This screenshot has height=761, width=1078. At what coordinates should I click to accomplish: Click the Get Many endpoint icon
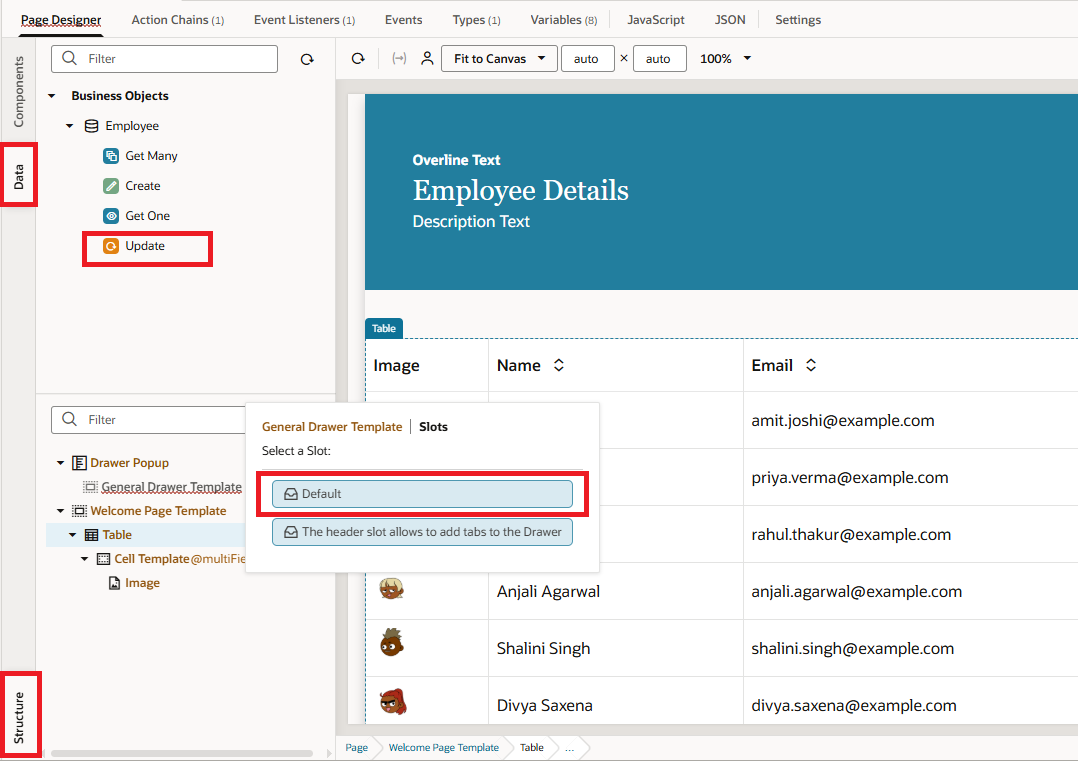point(111,156)
